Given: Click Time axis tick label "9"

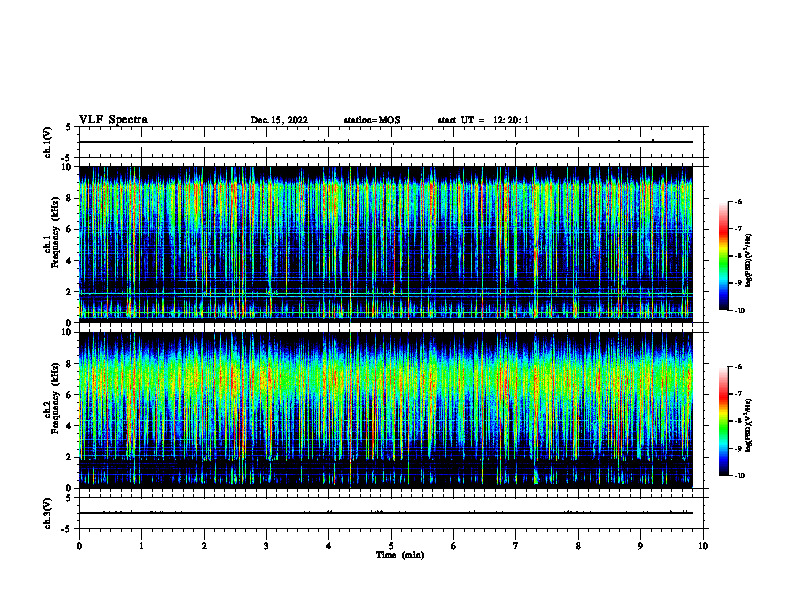Looking at the screenshot, I should (x=640, y=546).
